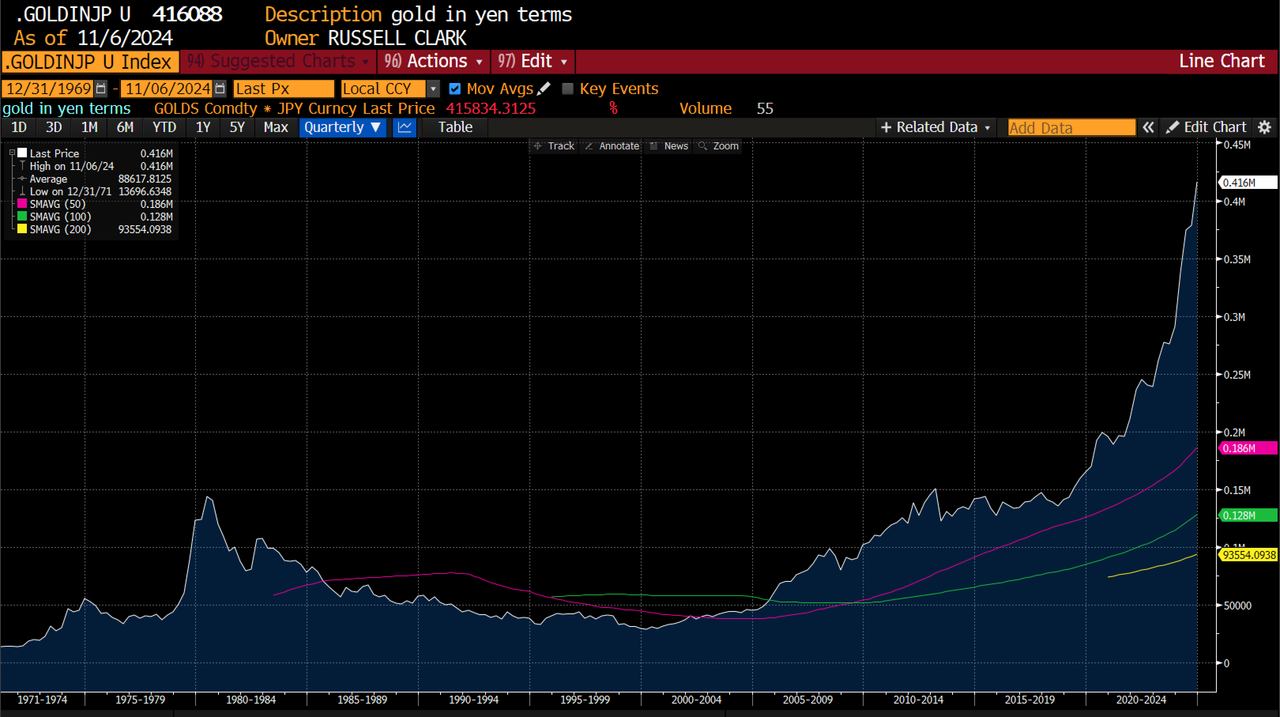Screen dimensions: 1280x717
Task: Switch to the Table view
Action: (x=455, y=127)
